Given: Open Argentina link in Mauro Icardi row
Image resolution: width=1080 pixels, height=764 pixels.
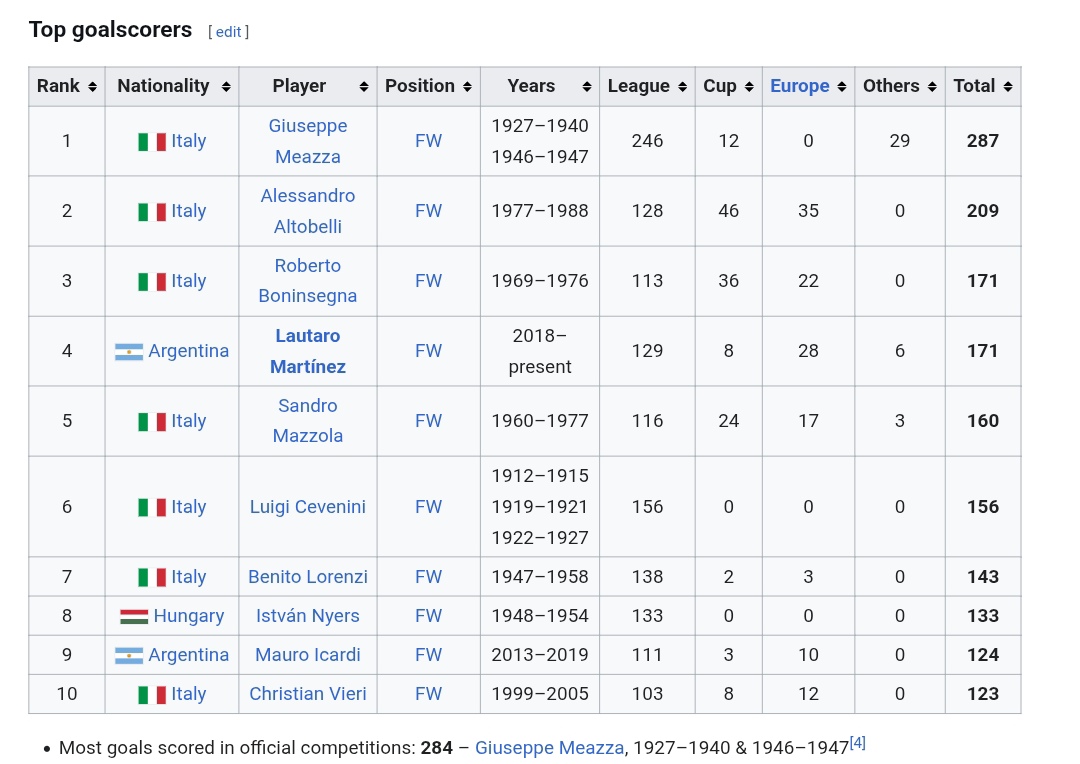Looking at the screenshot, I should [x=188, y=655].
